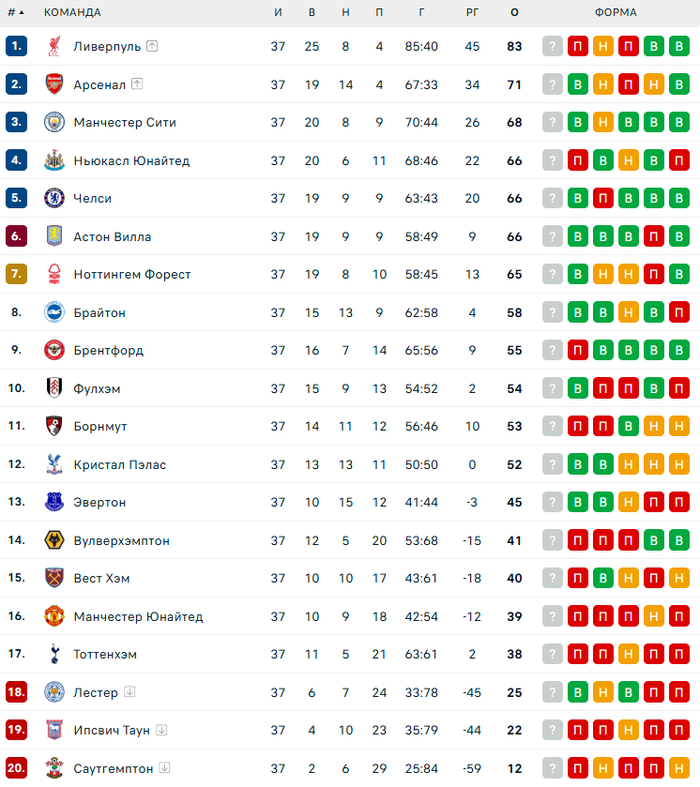The width and height of the screenshot is (700, 787).
Task: Click the Liverpool club crest
Action: point(54,46)
